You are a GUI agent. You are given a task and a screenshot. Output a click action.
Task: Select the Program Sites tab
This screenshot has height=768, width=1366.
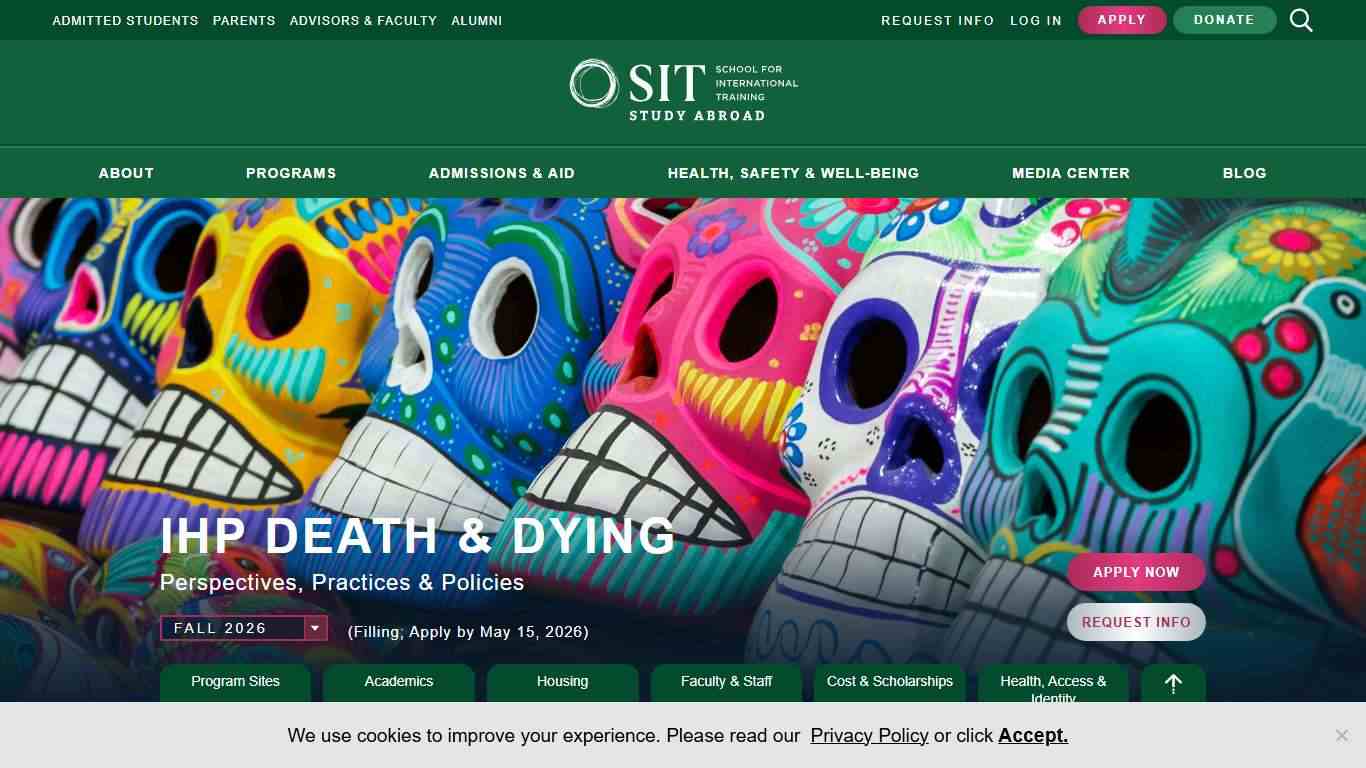tap(235, 682)
